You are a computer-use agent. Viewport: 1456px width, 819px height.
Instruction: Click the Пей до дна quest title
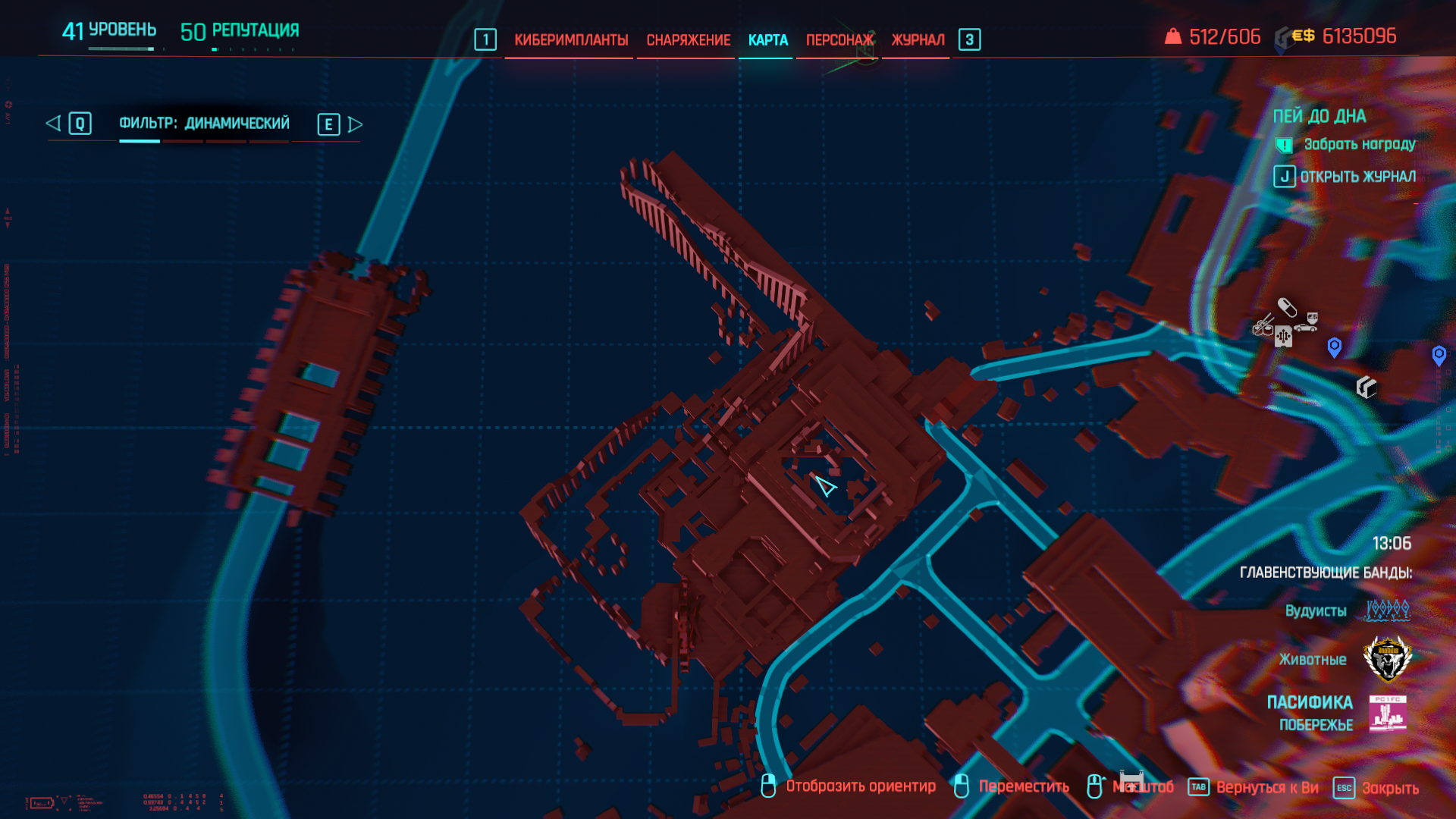tap(1319, 116)
